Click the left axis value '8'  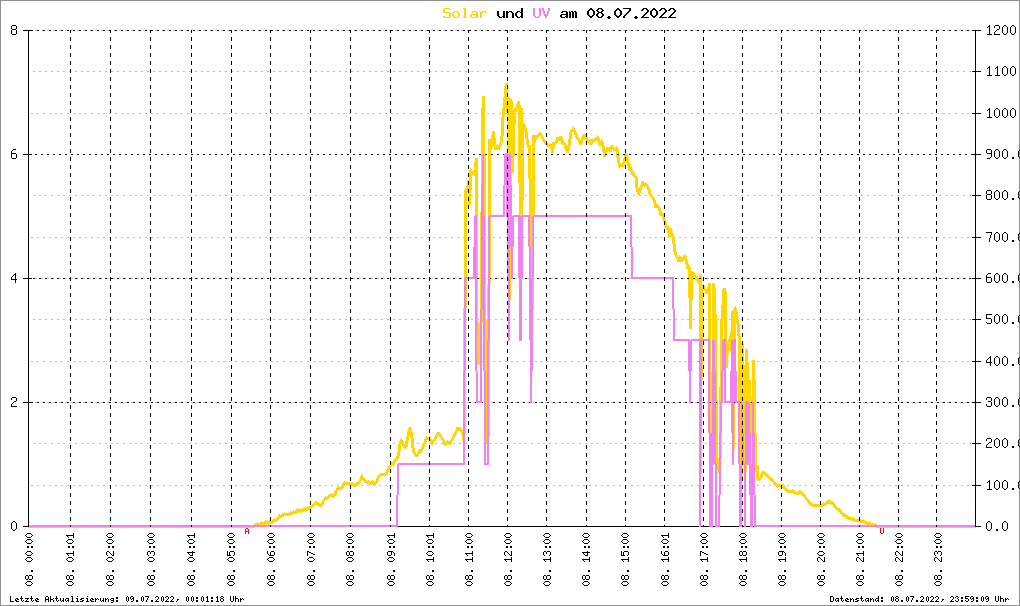click(14, 30)
